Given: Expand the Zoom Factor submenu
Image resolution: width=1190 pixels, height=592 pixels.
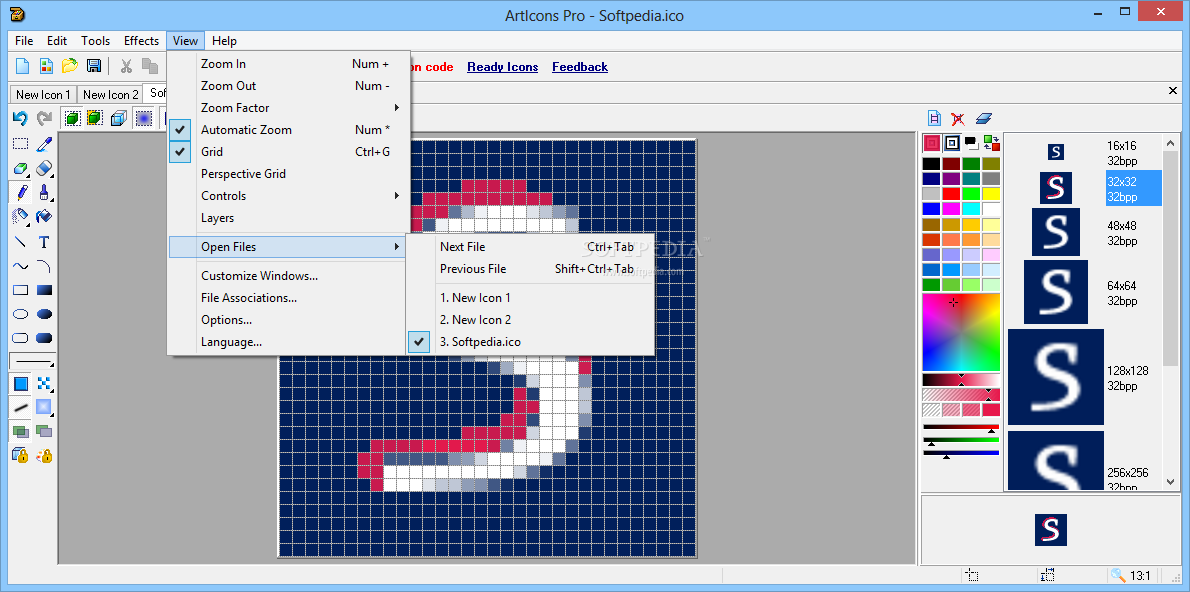Looking at the screenshot, I should (288, 108).
